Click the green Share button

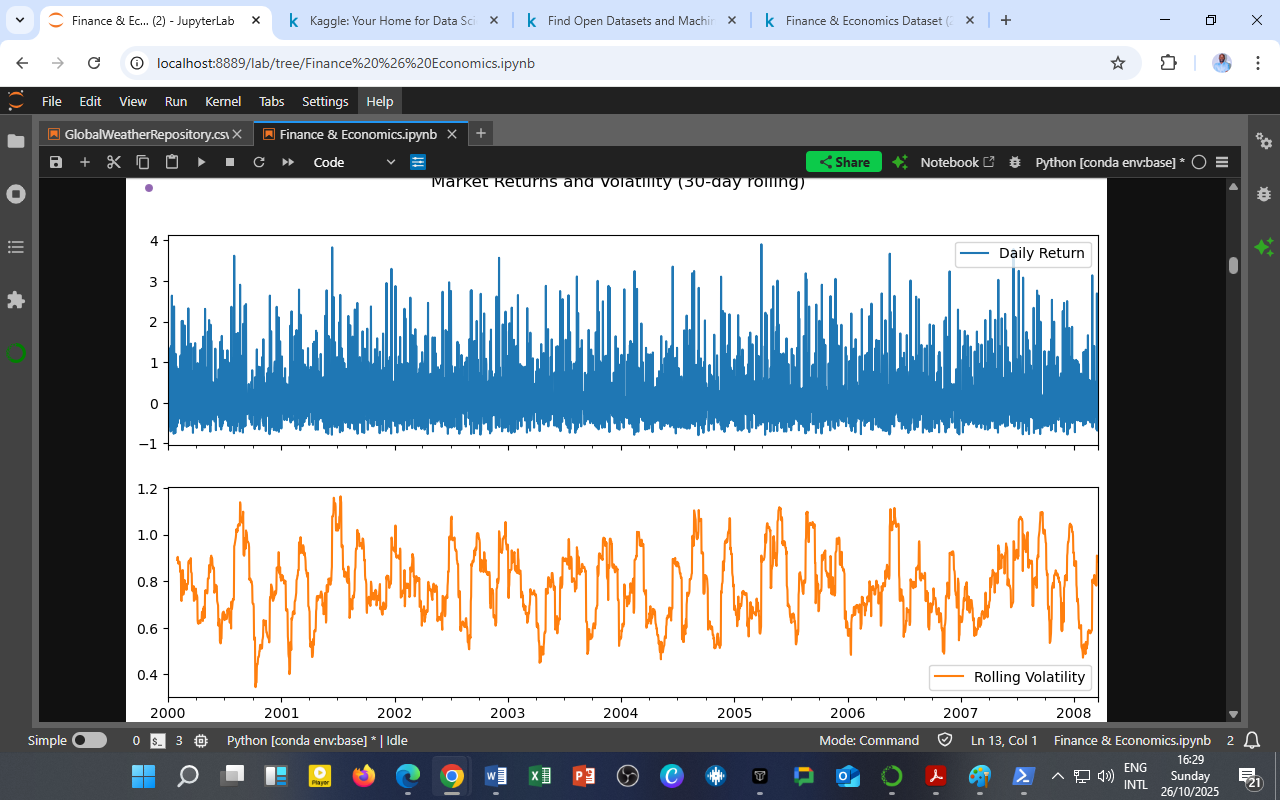click(843, 162)
